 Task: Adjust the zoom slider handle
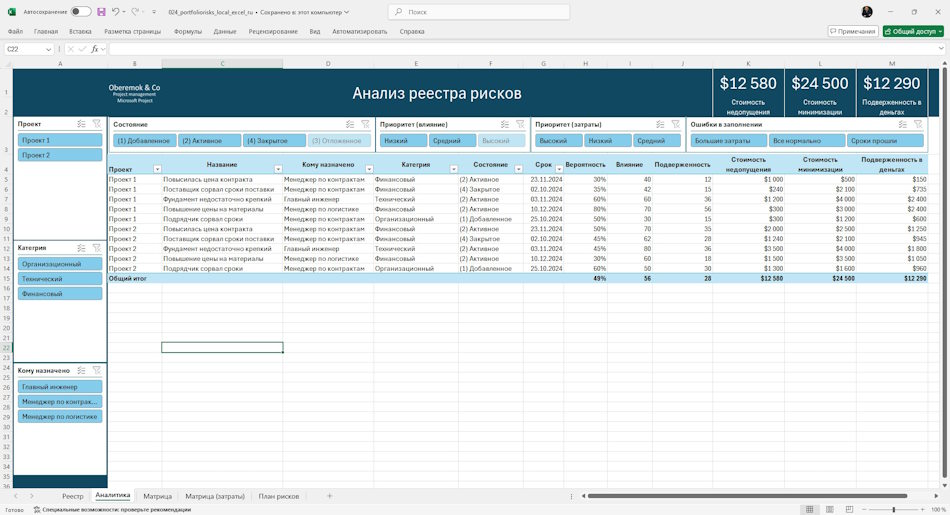(x=894, y=510)
